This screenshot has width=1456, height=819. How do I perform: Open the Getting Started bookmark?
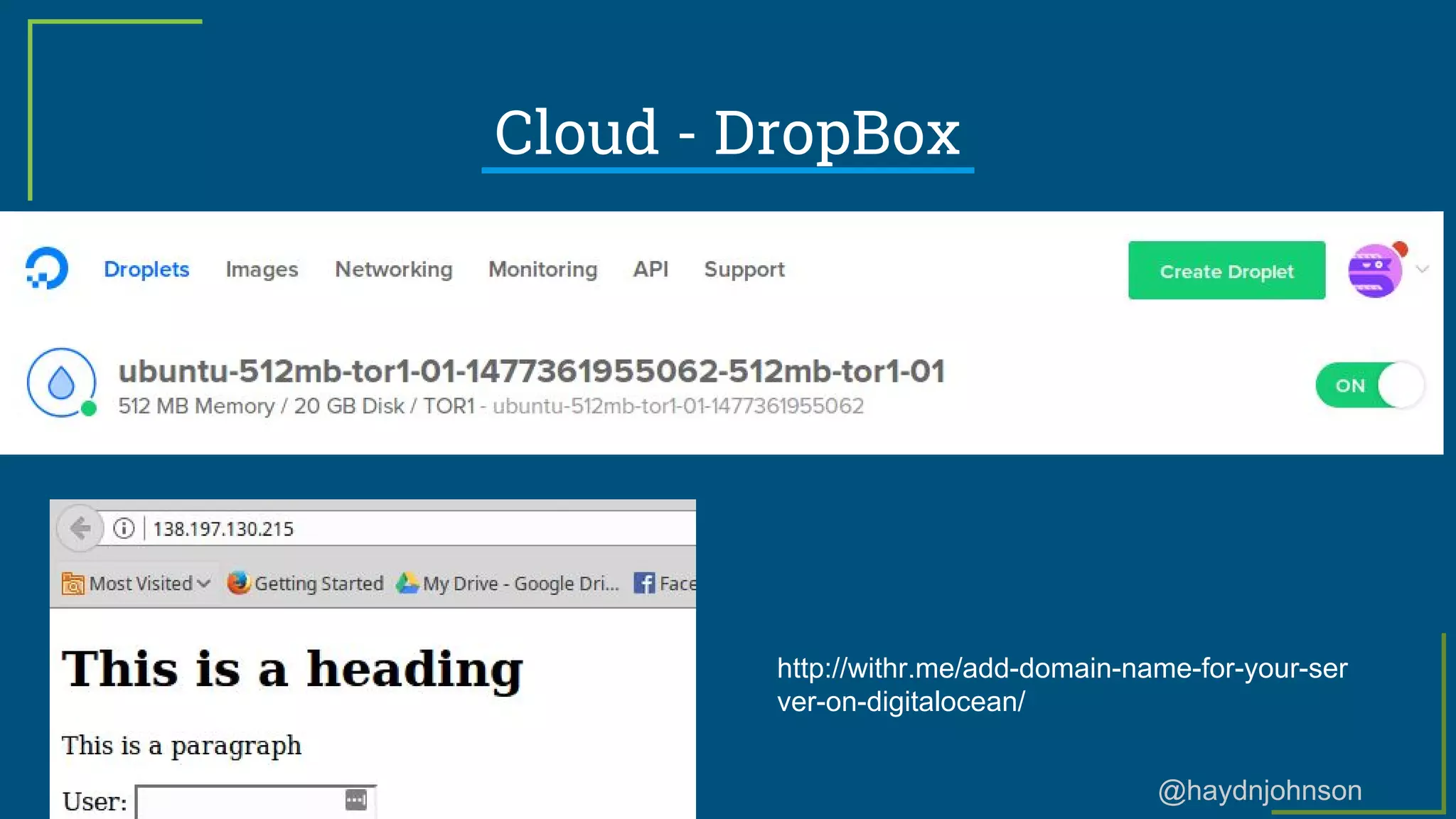pyautogui.click(x=306, y=584)
